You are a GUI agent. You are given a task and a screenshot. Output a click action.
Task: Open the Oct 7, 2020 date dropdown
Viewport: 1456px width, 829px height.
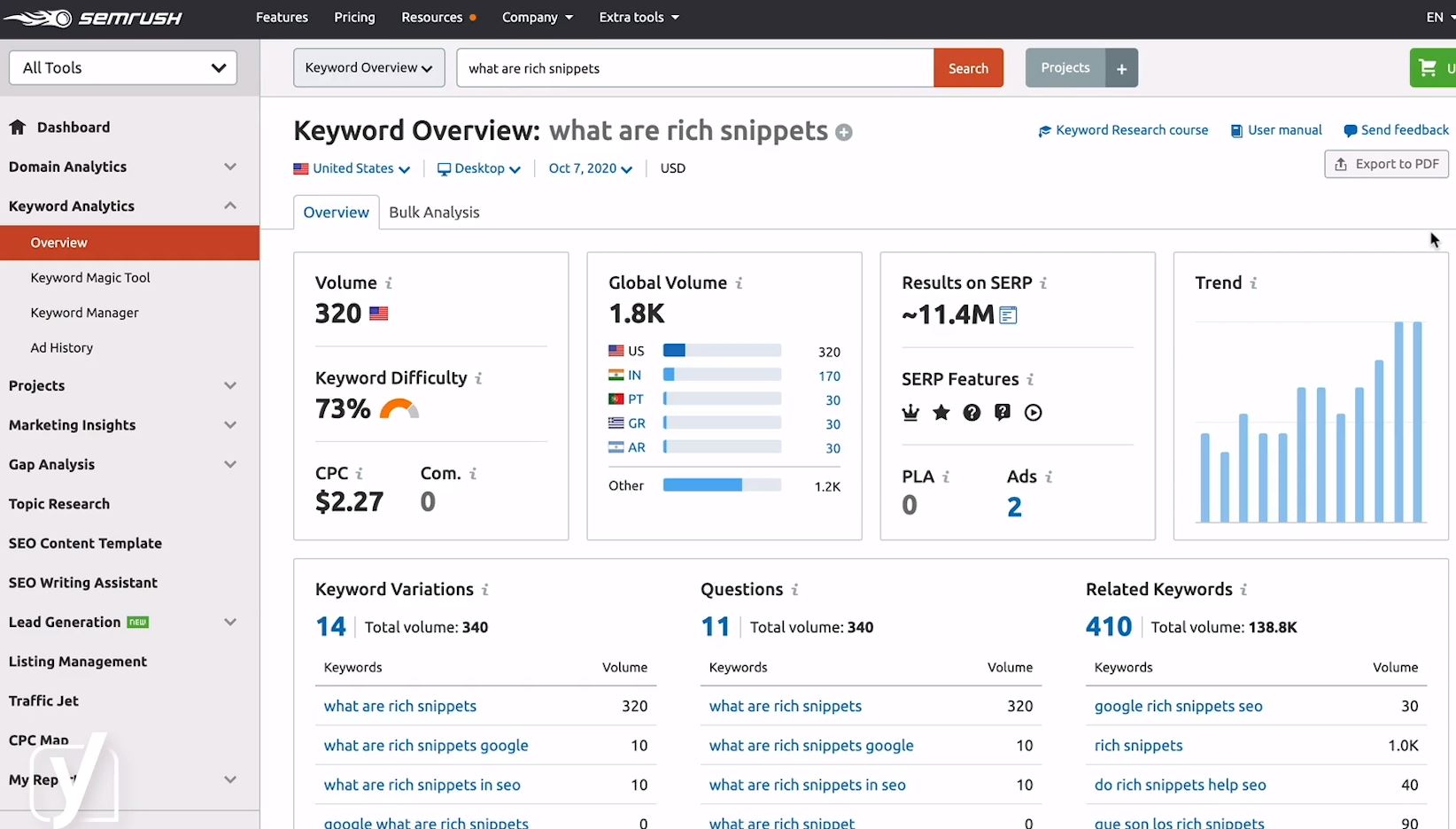(x=590, y=168)
